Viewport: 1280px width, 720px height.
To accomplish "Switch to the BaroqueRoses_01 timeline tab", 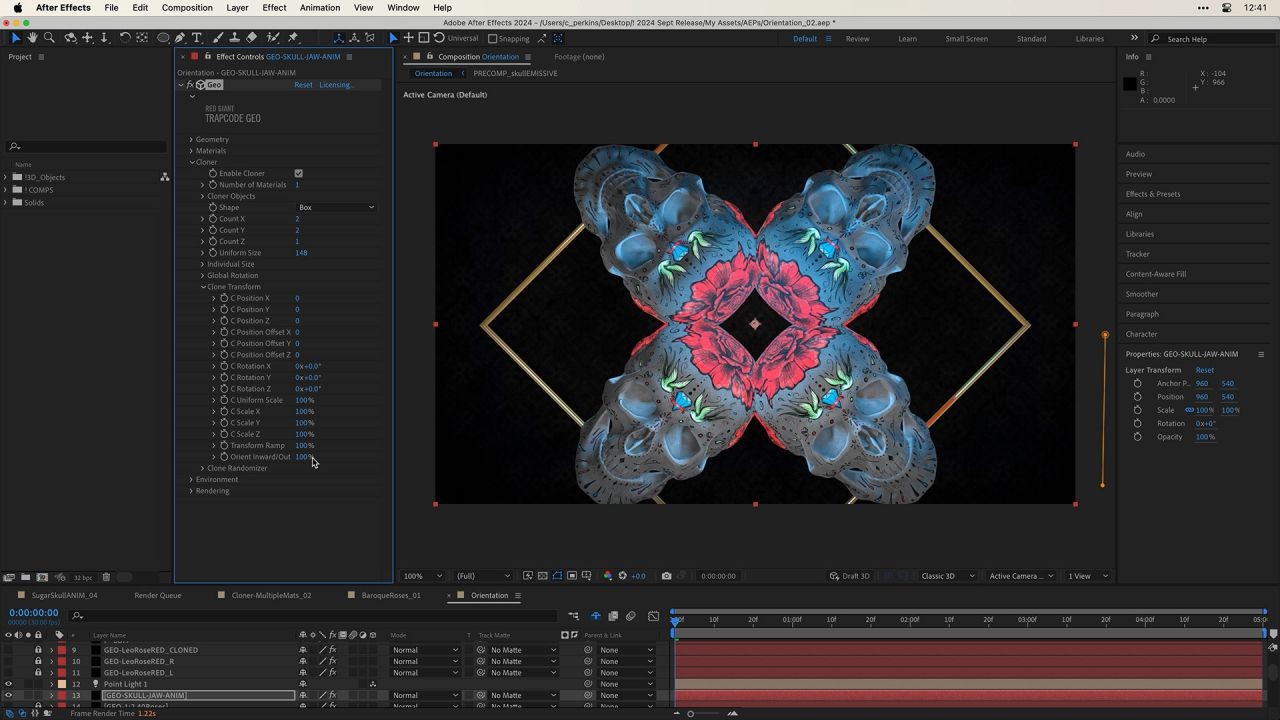I will pyautogui.click(x=390, y=595).
